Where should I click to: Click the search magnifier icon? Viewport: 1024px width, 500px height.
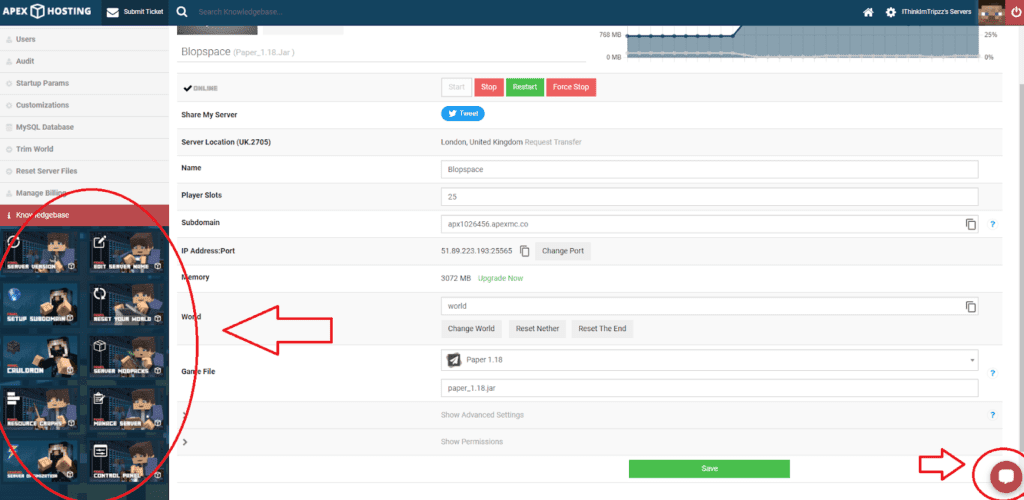(182, 12)
